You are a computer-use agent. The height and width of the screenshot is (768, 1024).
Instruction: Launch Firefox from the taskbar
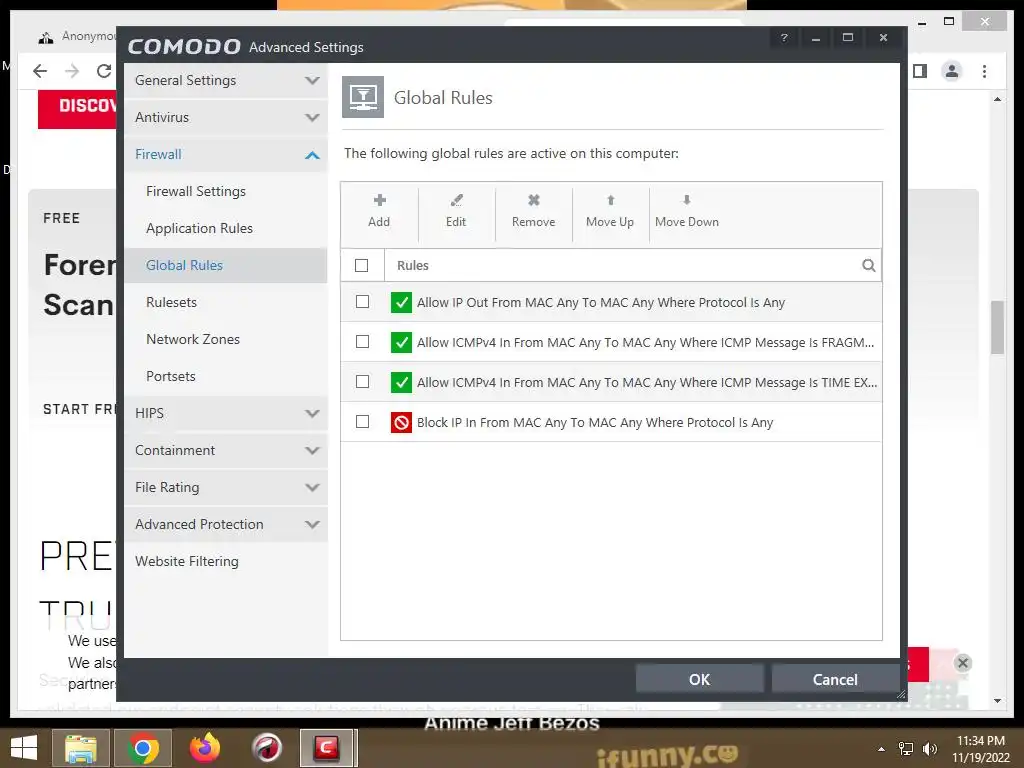click(205, 748)
